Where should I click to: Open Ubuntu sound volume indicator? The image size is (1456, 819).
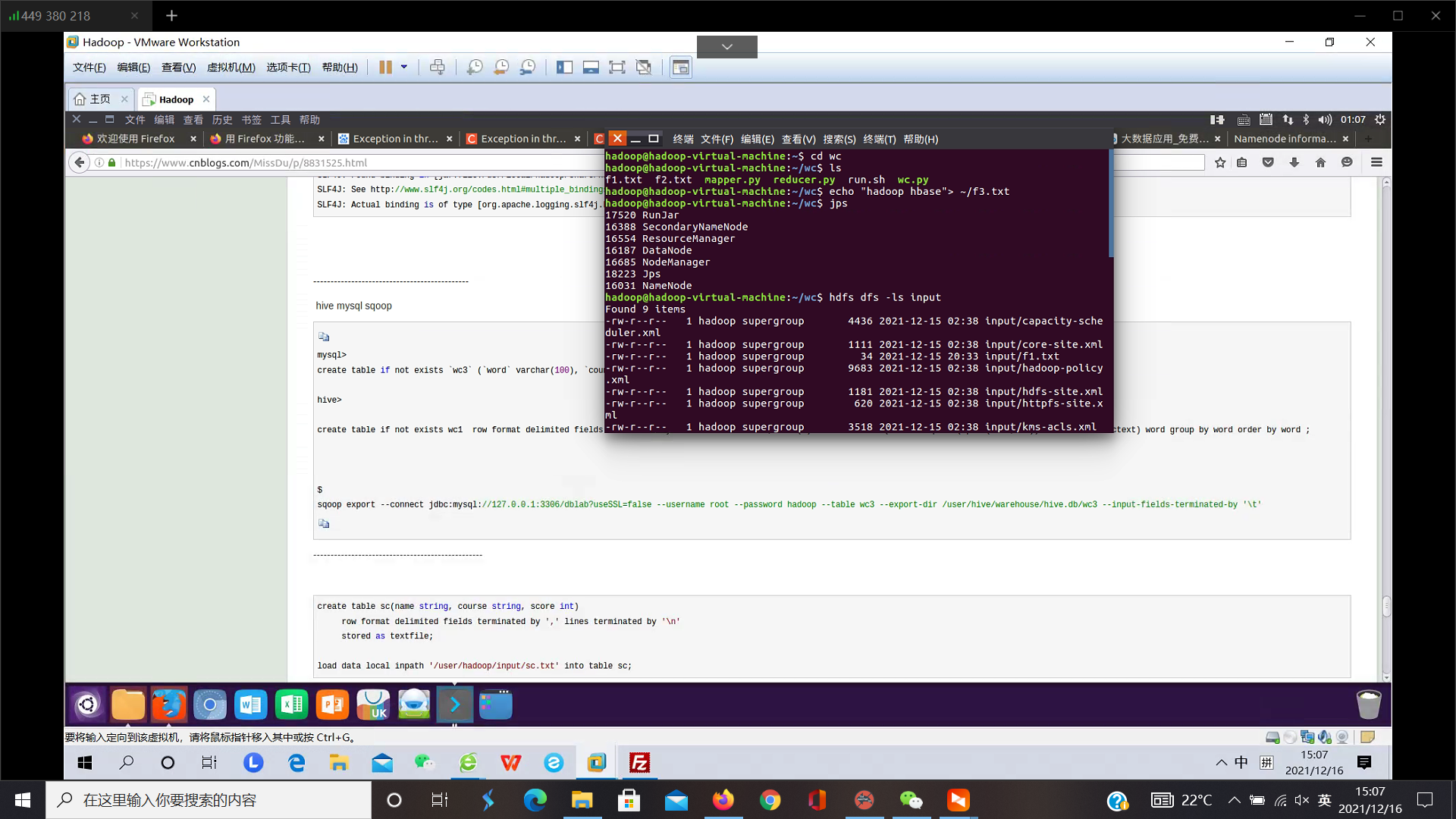(1325, 120)
